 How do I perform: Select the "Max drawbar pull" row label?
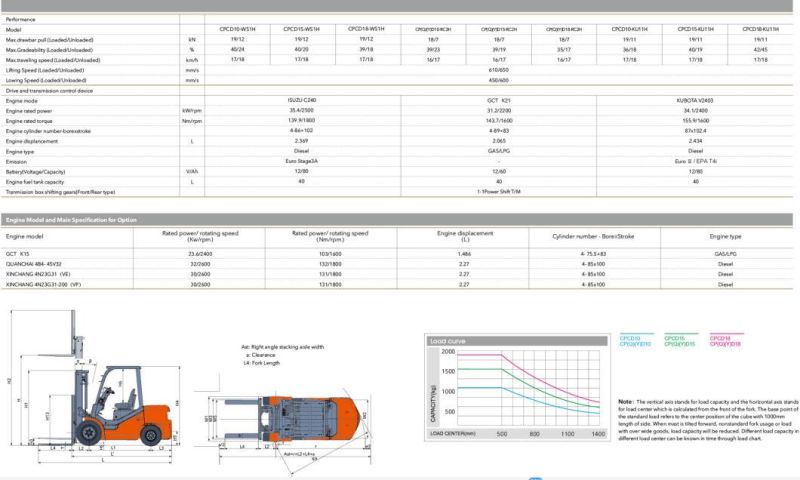49,40
